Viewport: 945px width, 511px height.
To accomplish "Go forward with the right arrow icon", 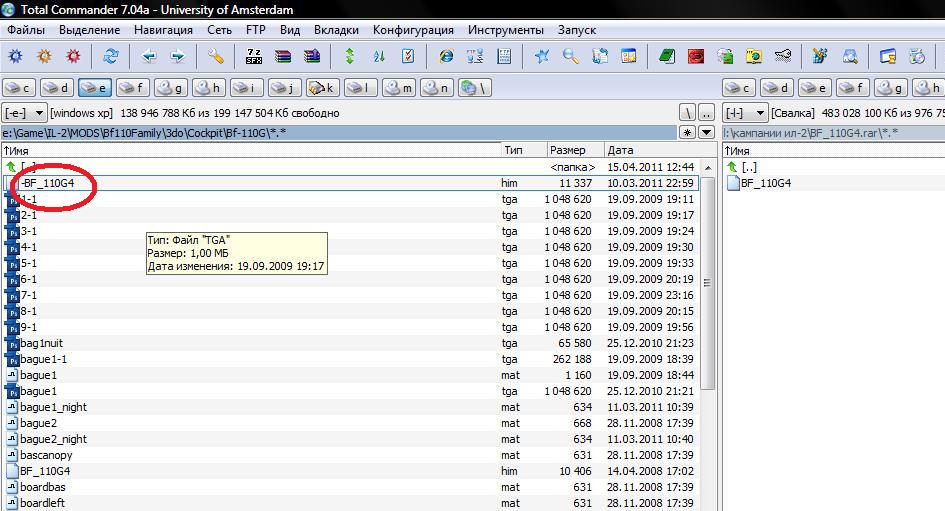I will coord(177,57).
